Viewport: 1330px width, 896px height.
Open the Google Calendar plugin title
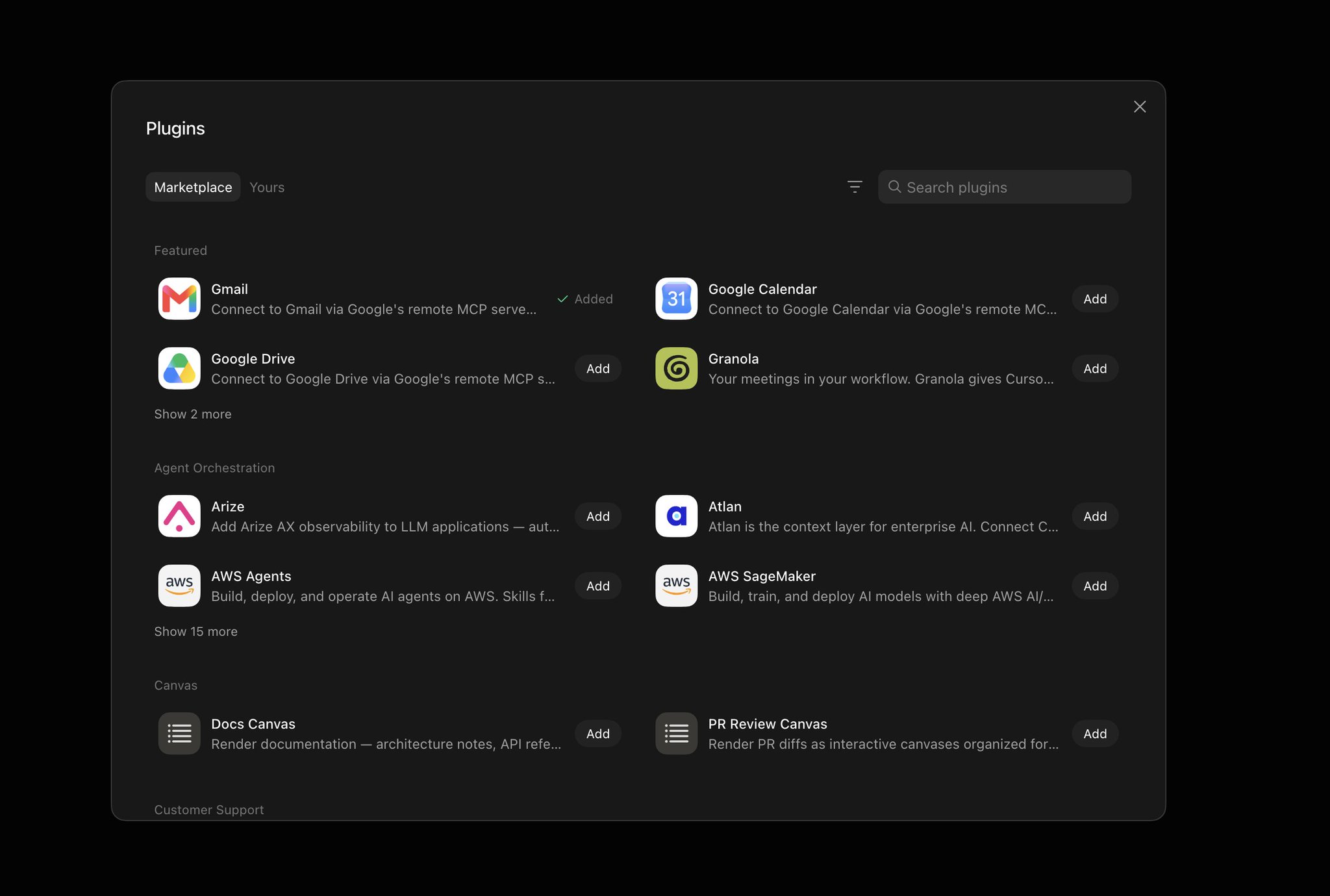click(762, 289)
